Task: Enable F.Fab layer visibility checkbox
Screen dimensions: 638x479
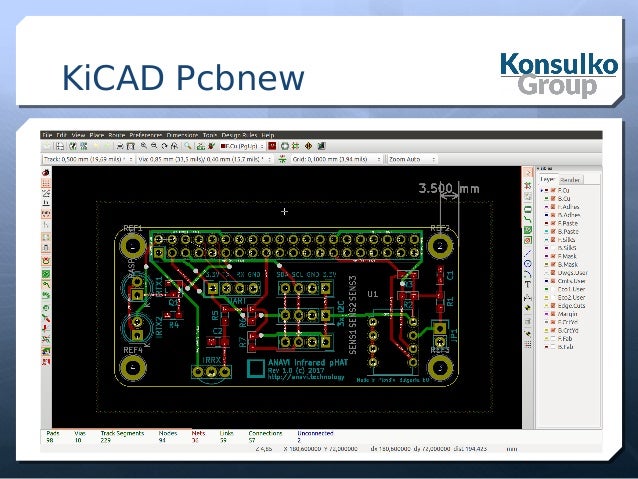Action: click(553, 338)
